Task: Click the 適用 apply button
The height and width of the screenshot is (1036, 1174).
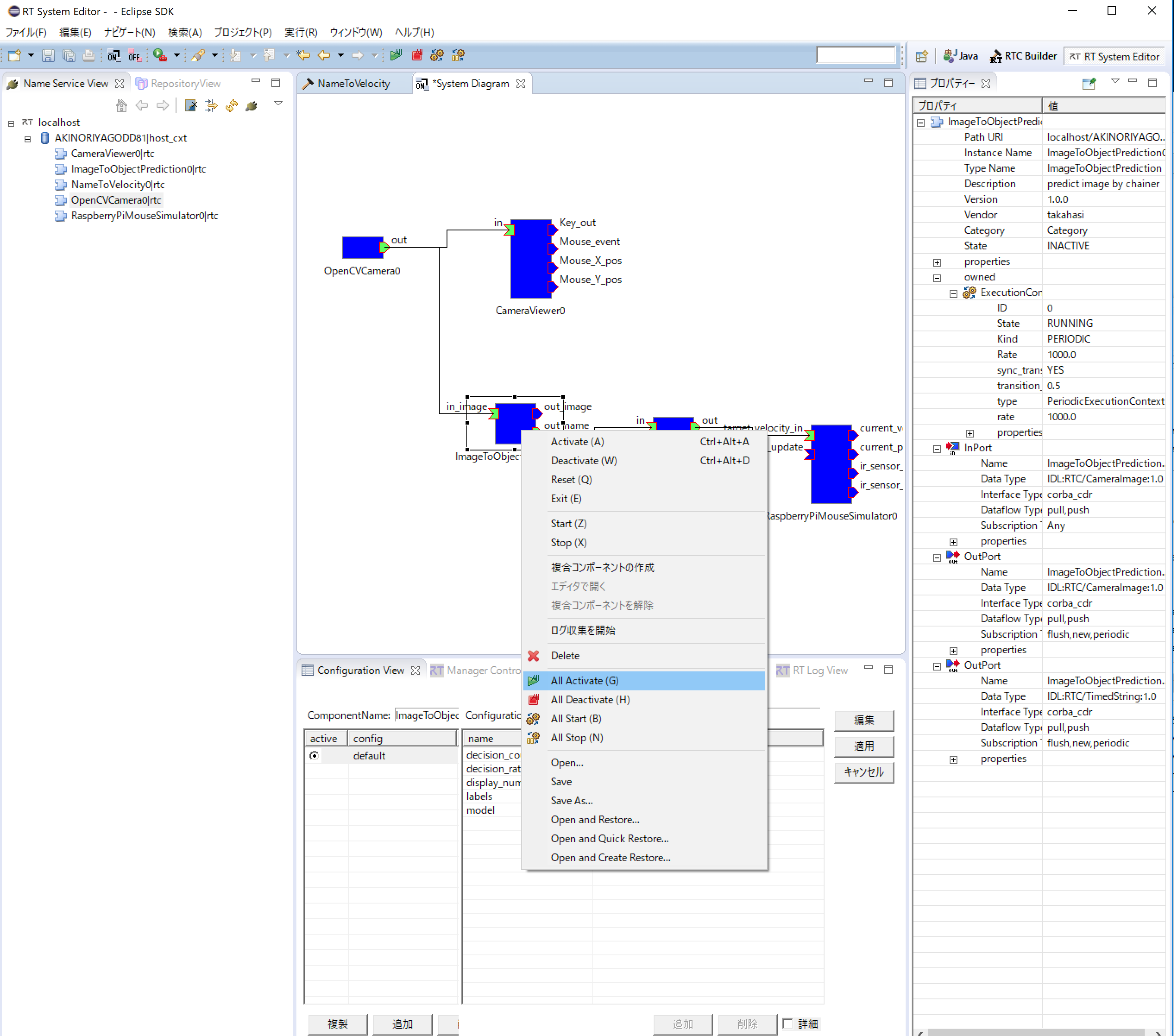Action: [864, 746]
